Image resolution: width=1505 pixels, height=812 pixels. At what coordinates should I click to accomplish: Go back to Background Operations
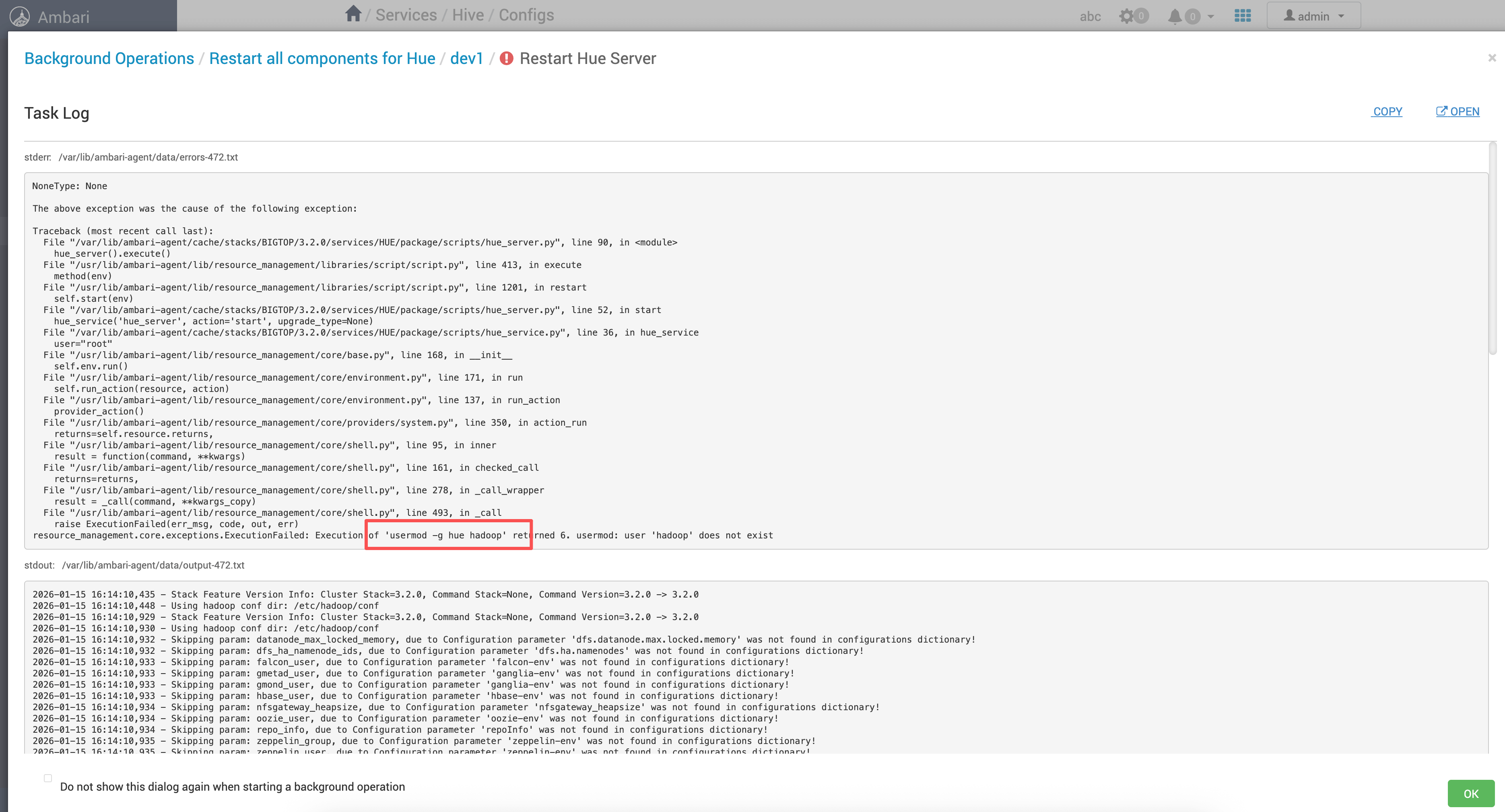click(x=109, y=58)
